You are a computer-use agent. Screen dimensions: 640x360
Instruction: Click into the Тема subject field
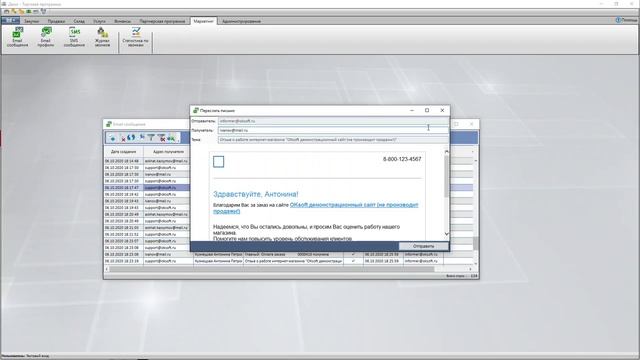333,140
